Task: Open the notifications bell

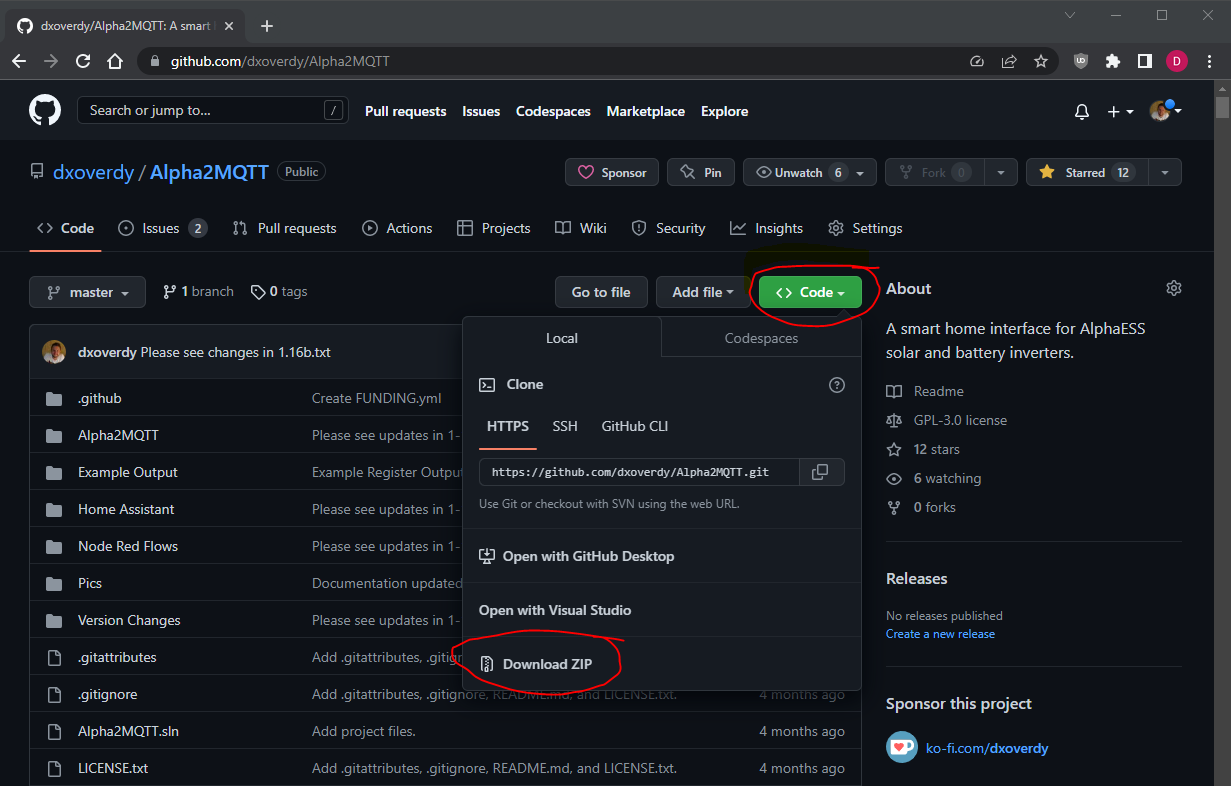Action: point(1081,112)
